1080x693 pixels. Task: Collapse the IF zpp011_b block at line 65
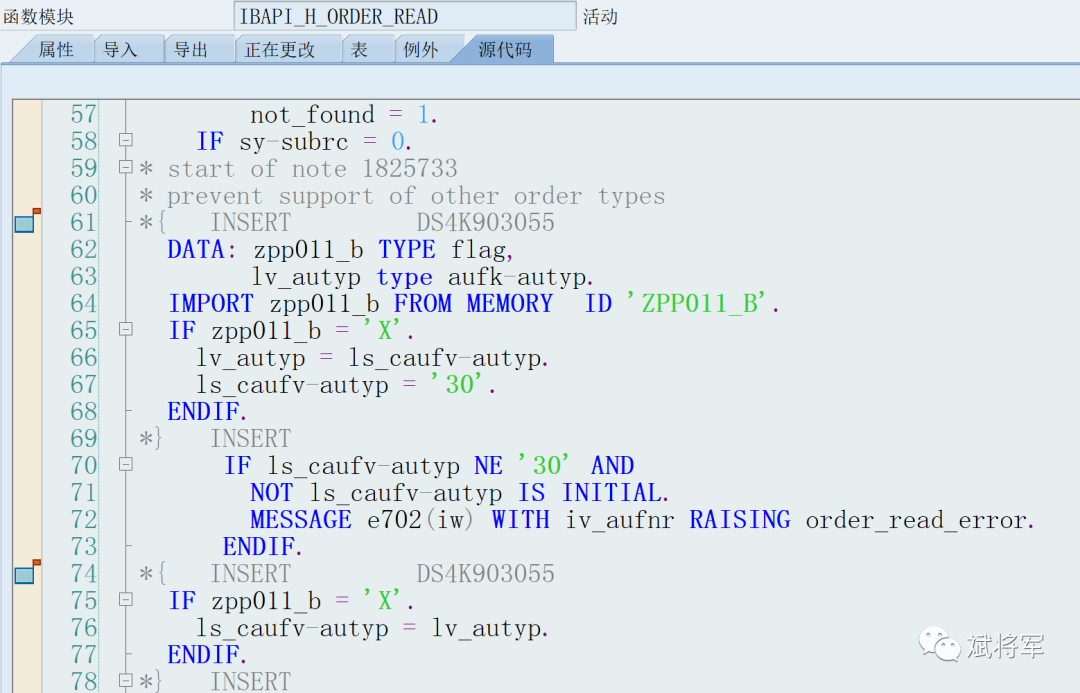[x=125, y=329]
